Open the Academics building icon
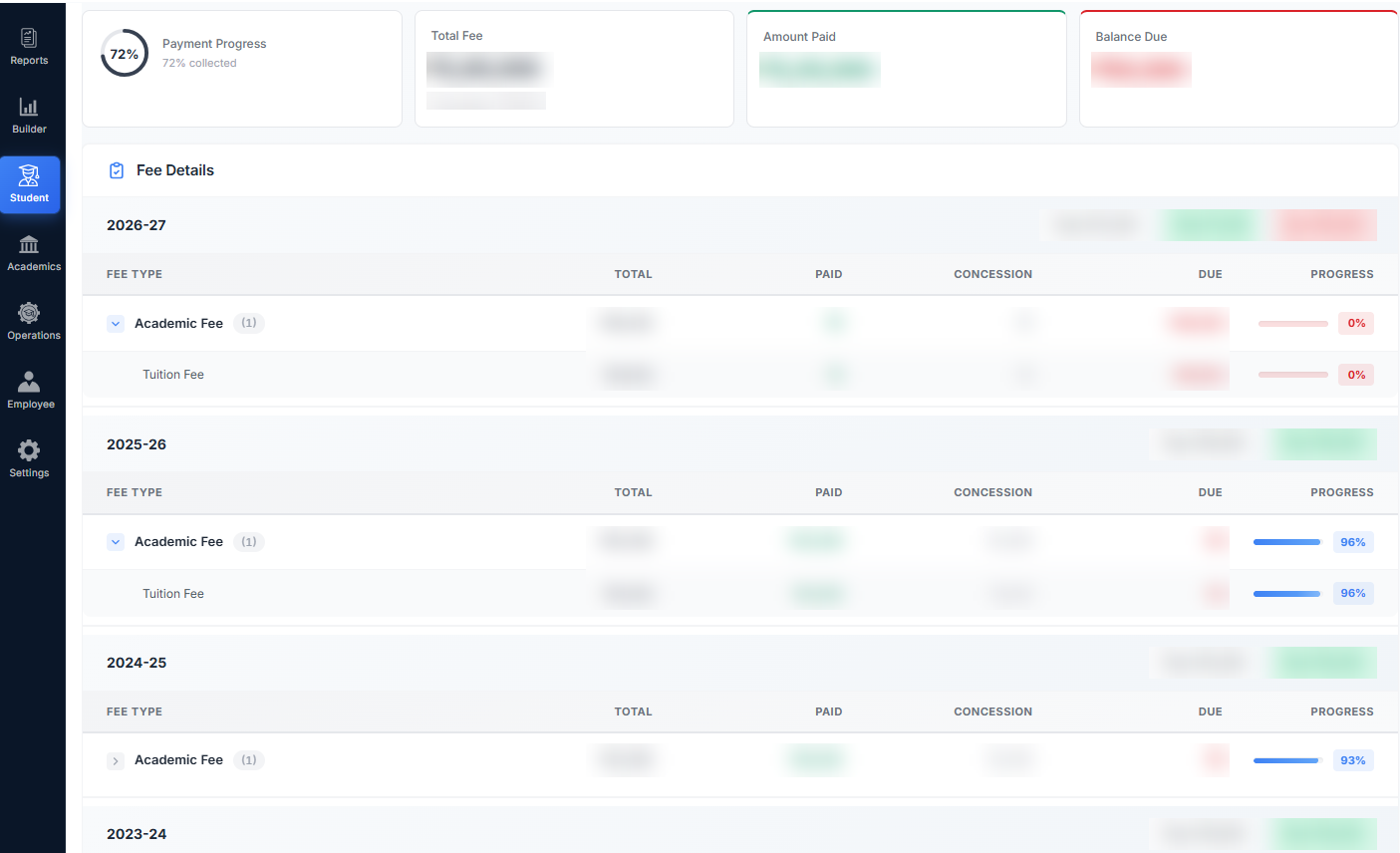 (29, 244)
